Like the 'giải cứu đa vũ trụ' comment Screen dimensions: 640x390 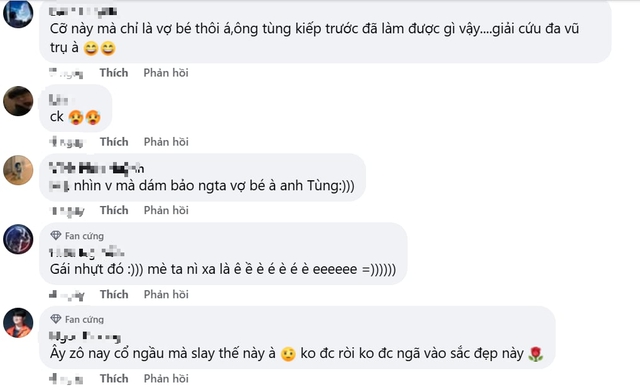click(114, 73)
